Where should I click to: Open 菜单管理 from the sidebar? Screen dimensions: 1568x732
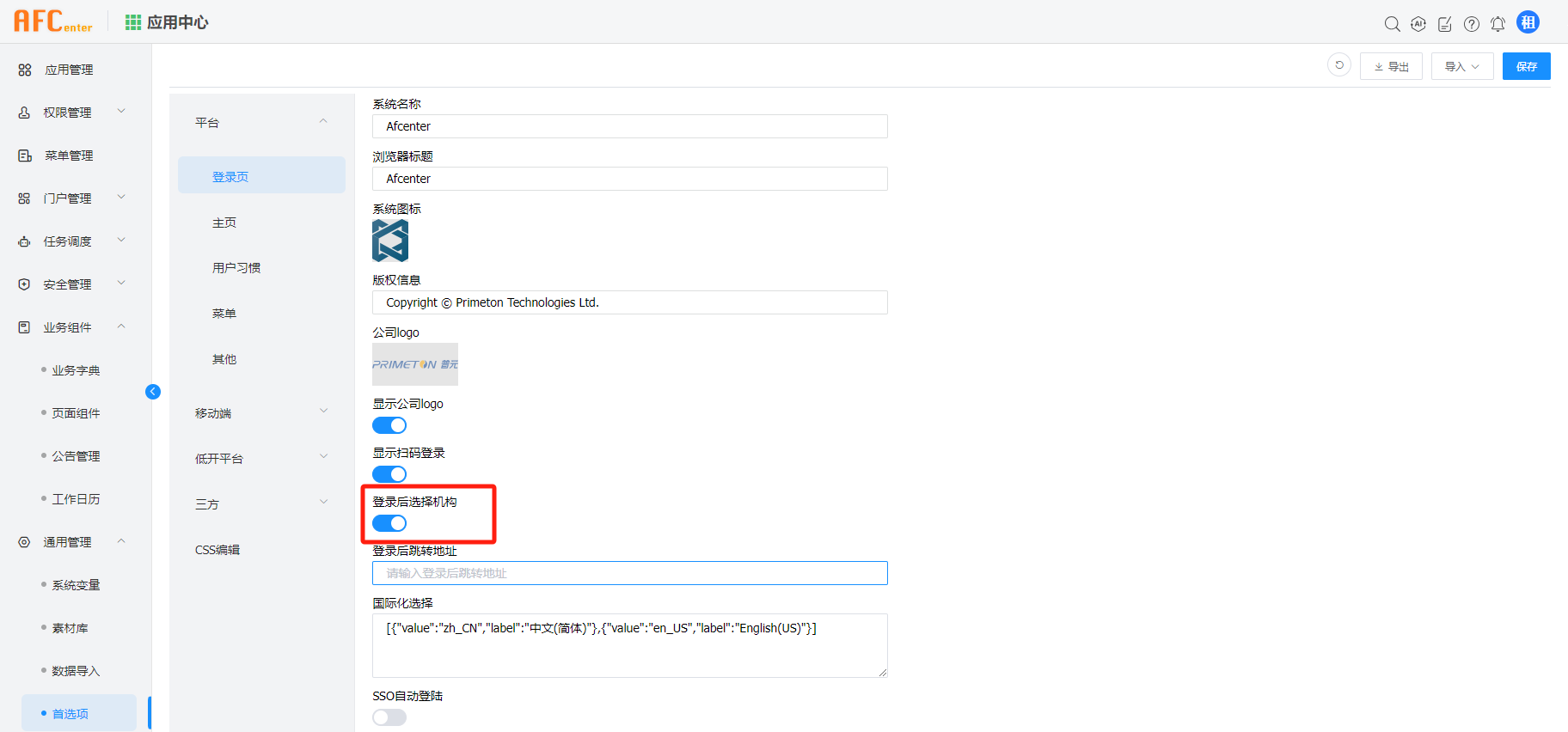pyautogui.click(x=69, y=156)
